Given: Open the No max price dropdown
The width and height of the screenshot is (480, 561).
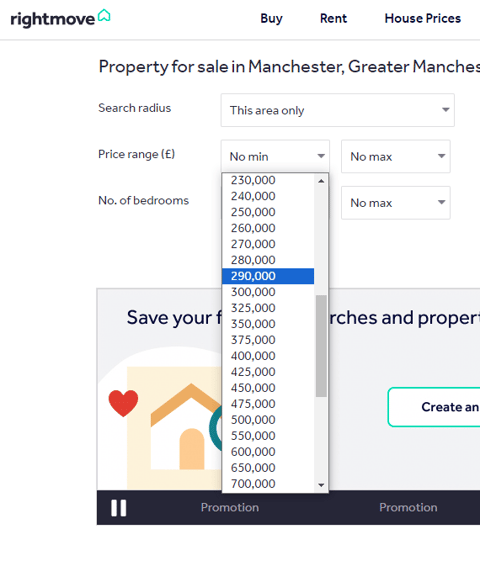Looking at the screenshot, I should [x=396, y=156].
